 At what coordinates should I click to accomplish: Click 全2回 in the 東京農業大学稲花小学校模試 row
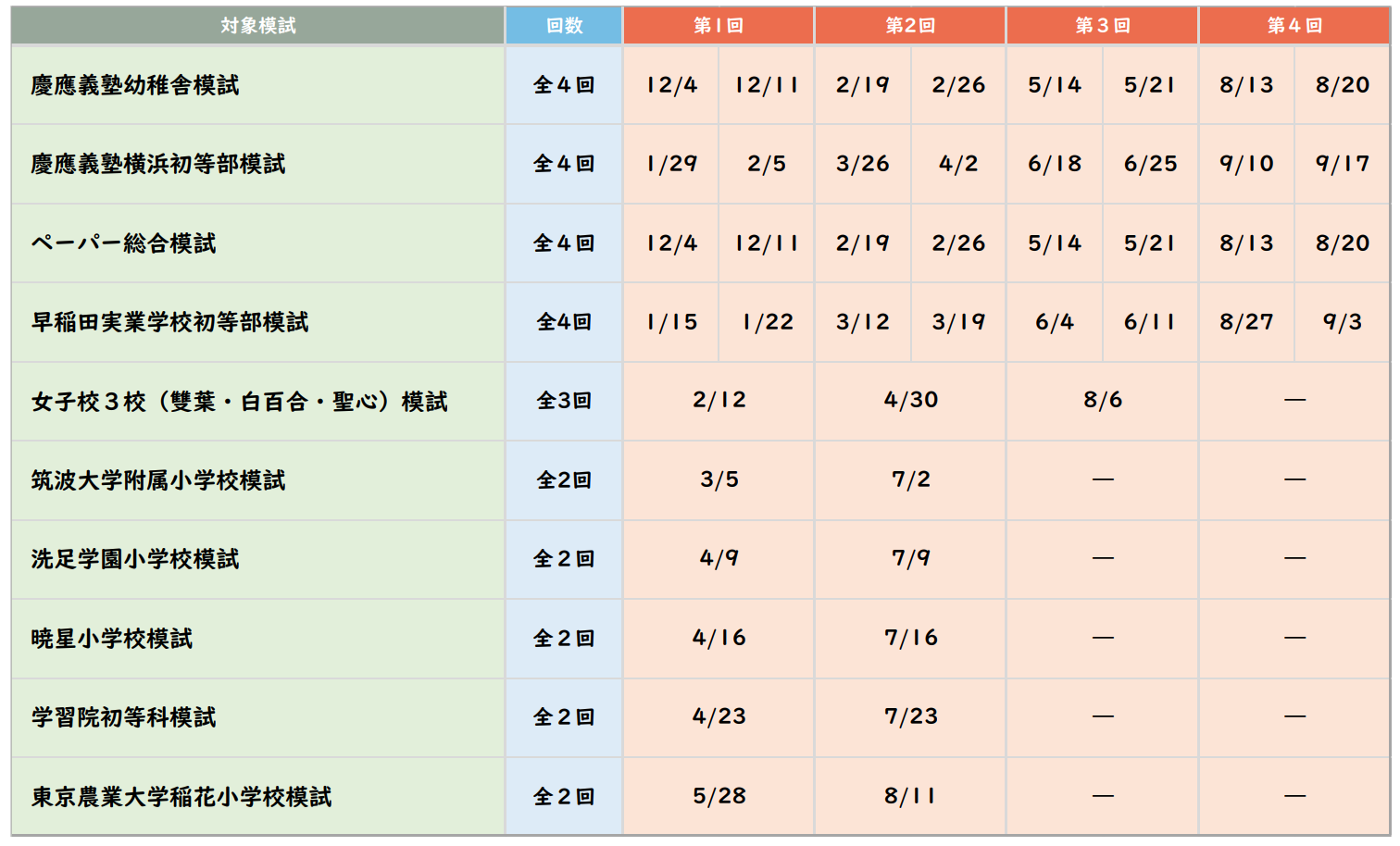564,797
